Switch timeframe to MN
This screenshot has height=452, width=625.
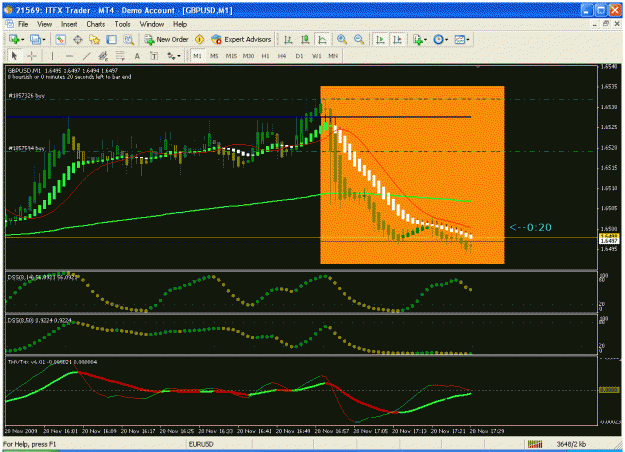pyautogui.click(x=333, y=56)
